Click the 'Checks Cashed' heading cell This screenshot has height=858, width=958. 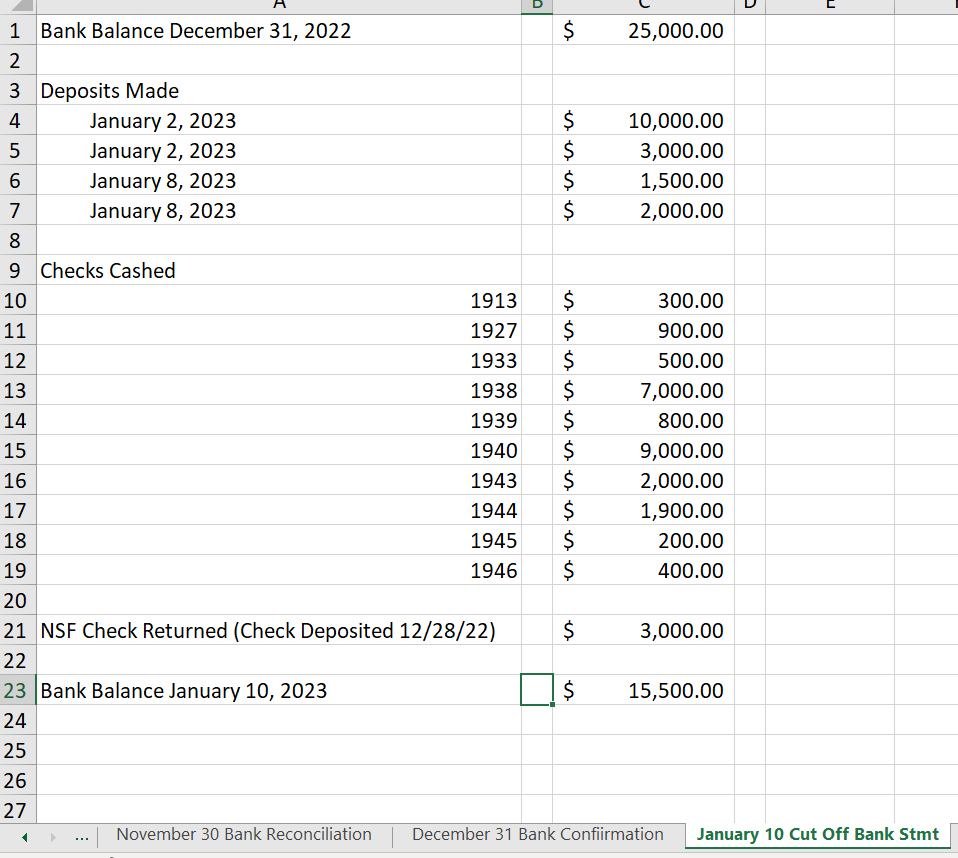pyautogui.click(x=279, y=270)
